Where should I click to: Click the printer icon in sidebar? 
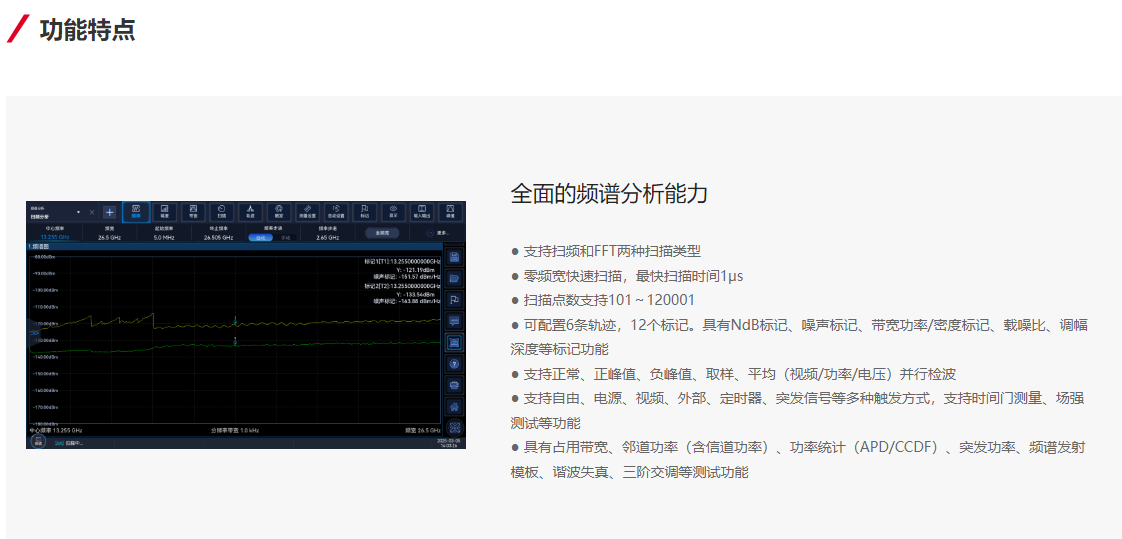(x=454, y=385)
